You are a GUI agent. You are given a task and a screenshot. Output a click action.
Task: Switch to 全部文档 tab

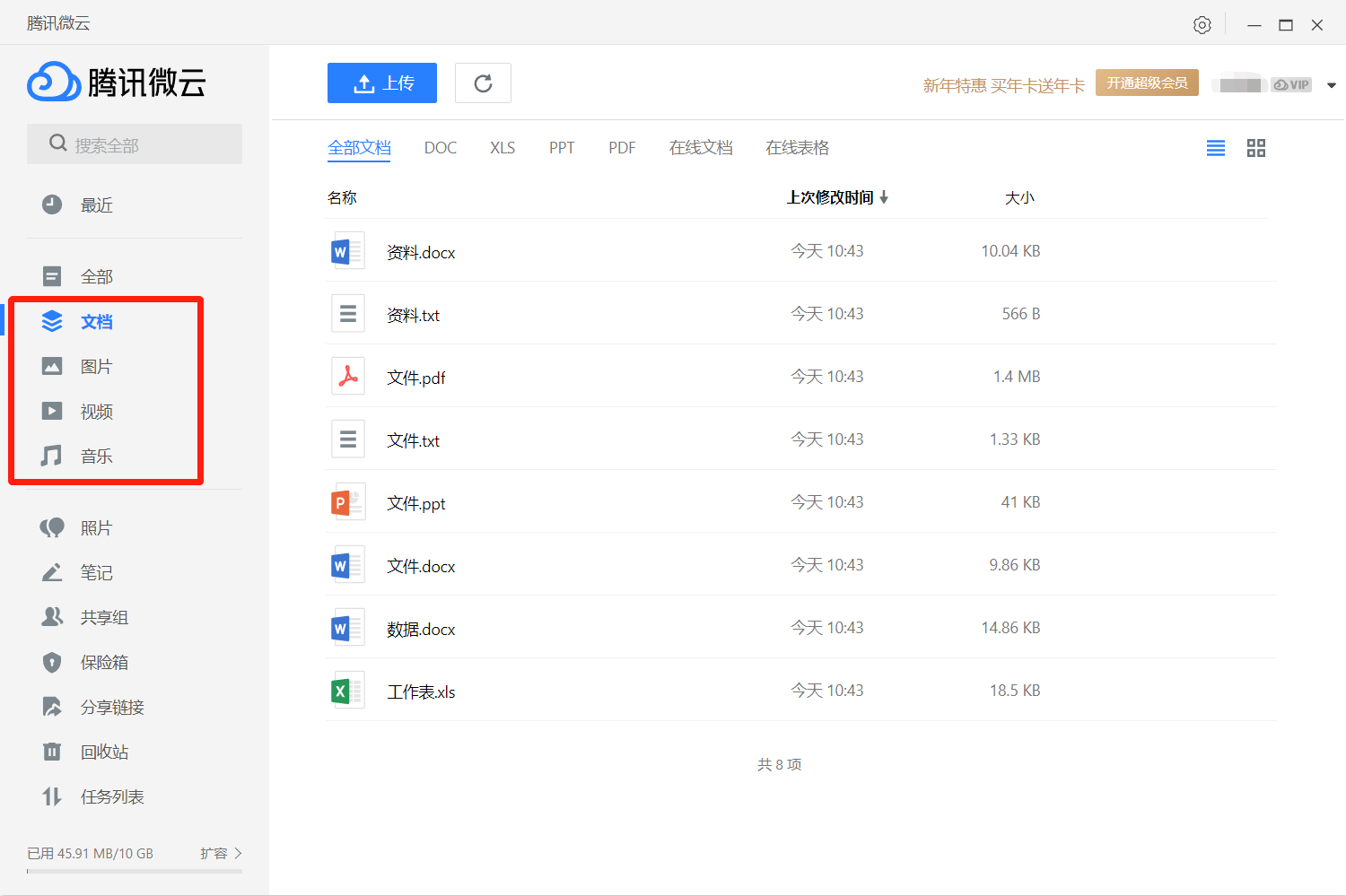click(x=359, y=148)
